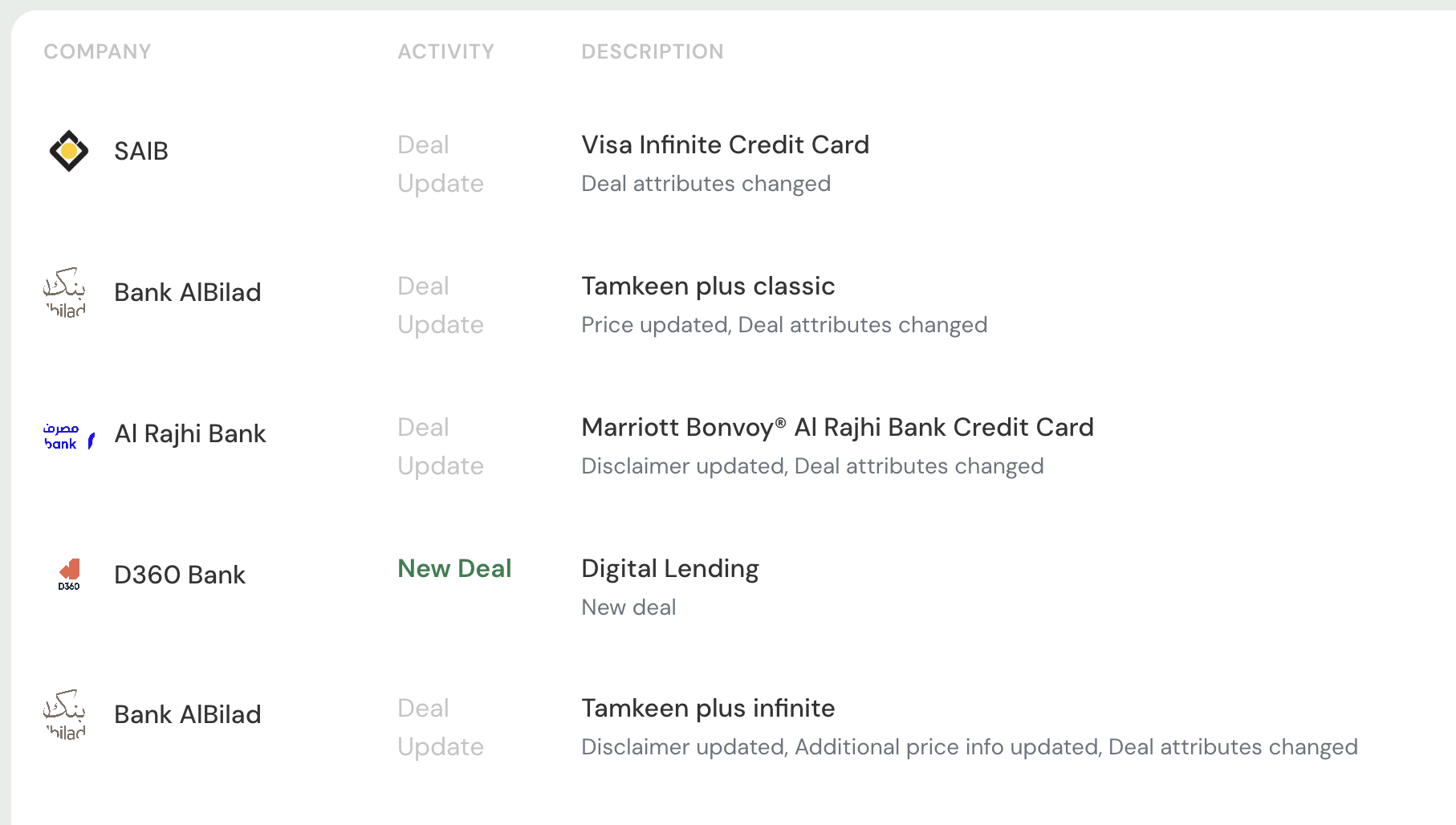Screen dimensions: 1456x825
Task: Open Marriott Bonvoy Al Rajhi Bank Credit Card
Action: [837, 427]
